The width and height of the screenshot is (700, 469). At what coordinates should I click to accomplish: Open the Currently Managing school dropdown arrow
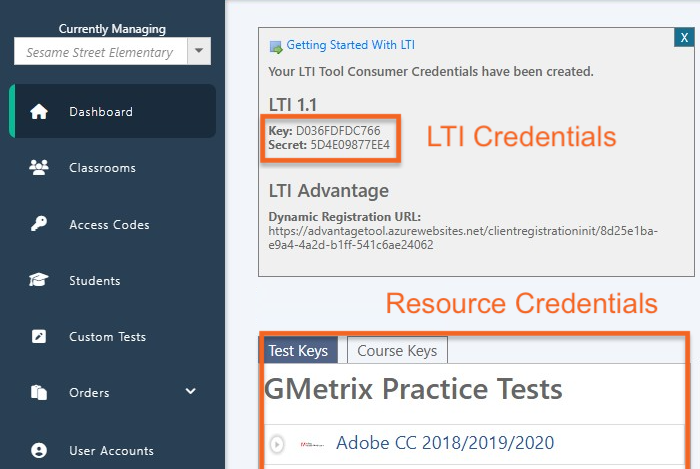point(199,51)
